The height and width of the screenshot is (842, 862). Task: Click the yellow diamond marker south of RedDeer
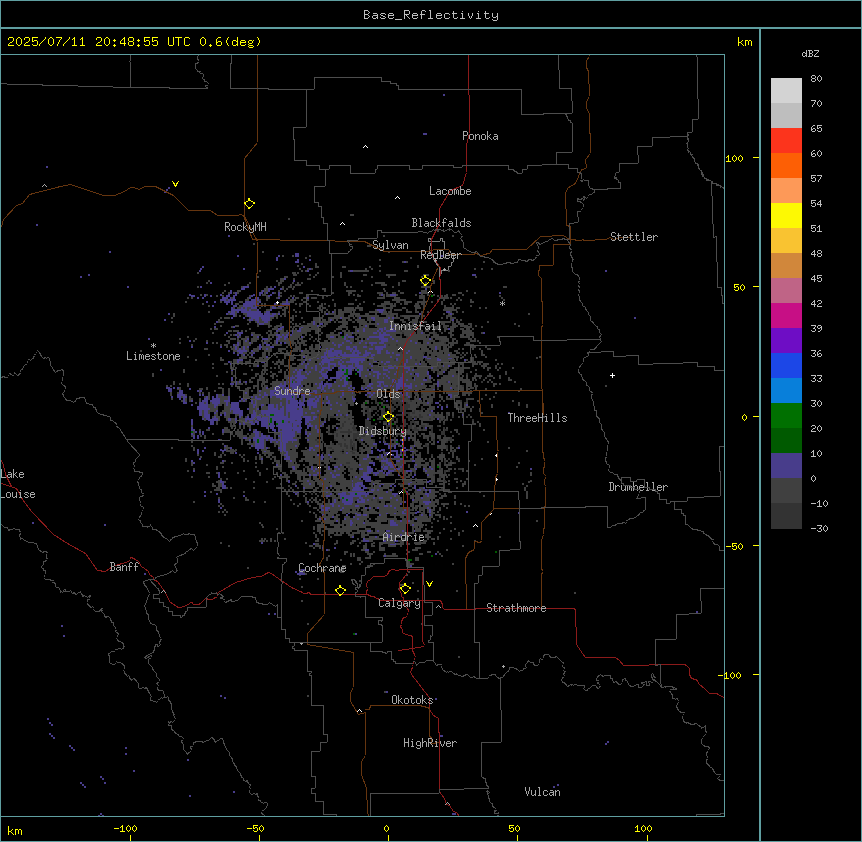tap(426, 281)
